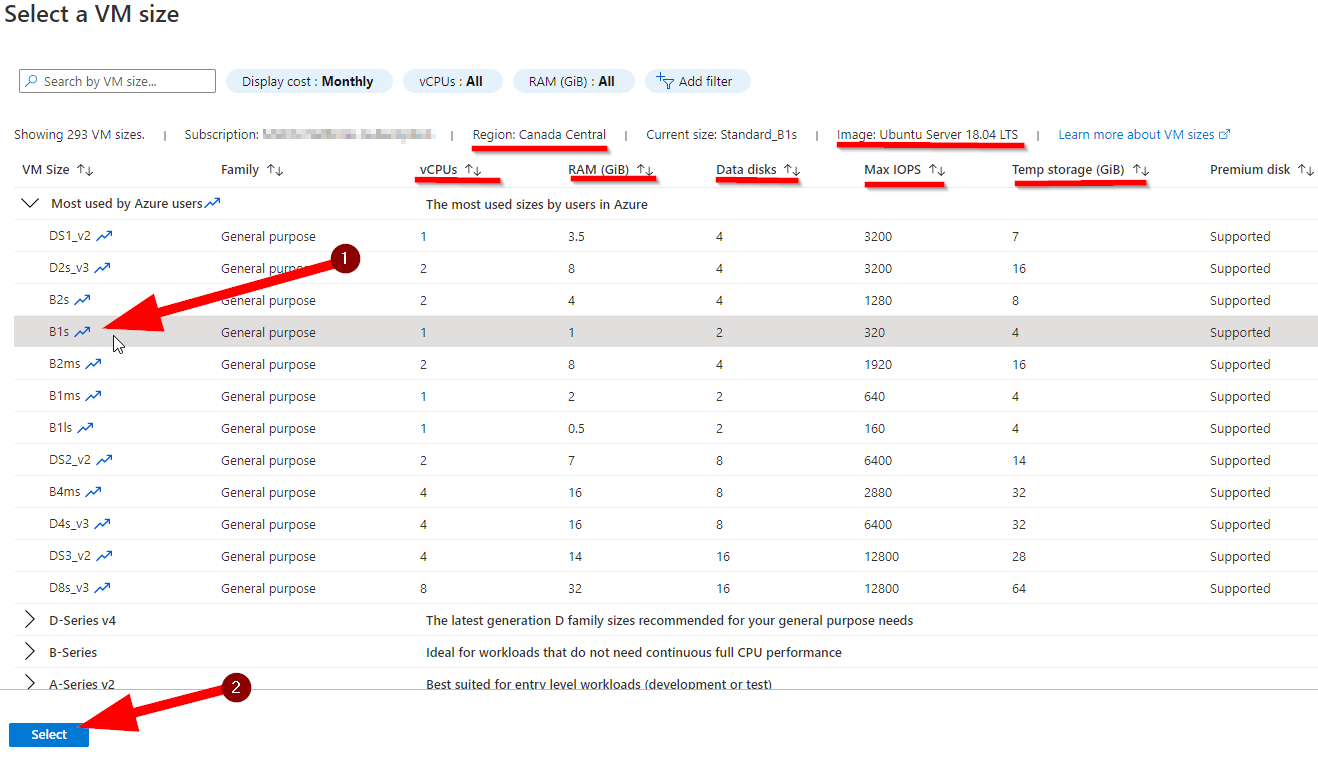Sort by VM Size column arrows

85,170
